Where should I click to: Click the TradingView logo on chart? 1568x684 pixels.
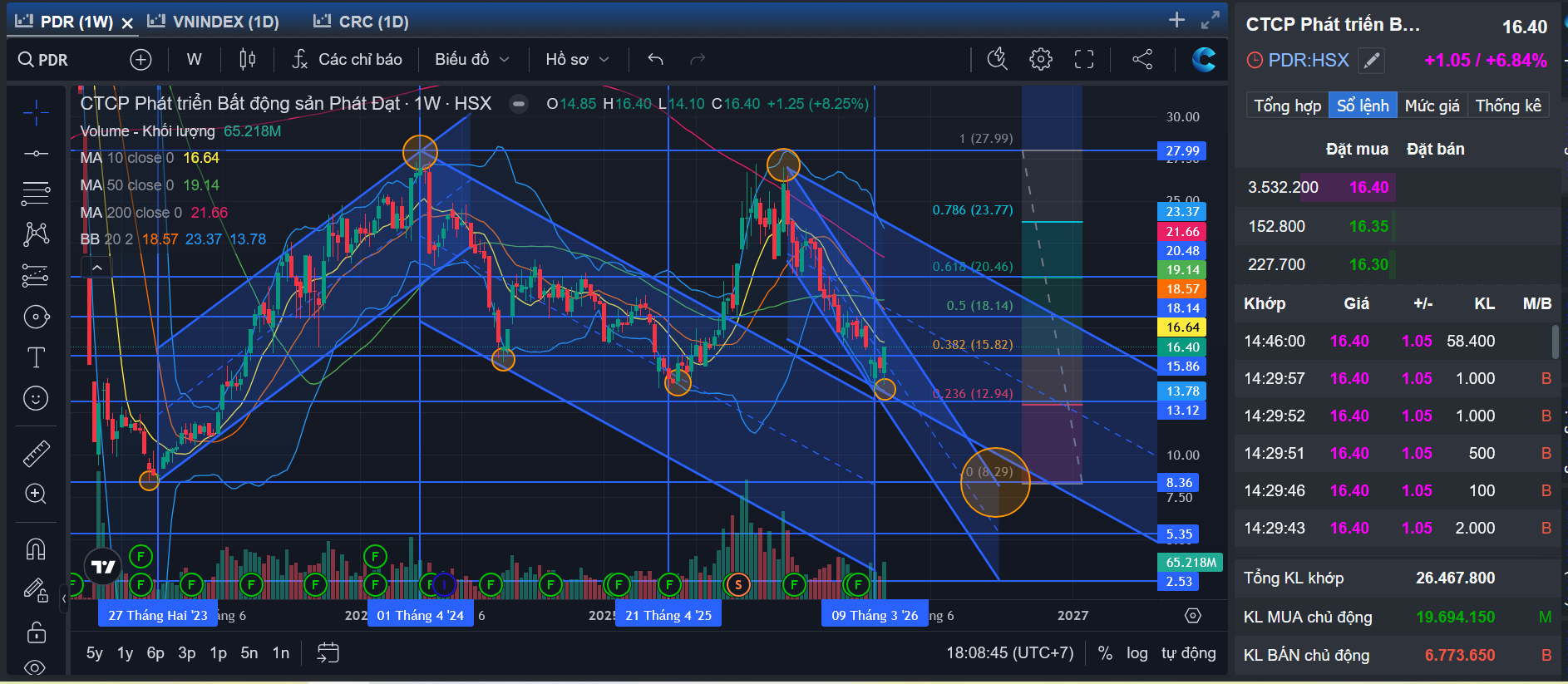pyautogui.click(x=103, y=567)
